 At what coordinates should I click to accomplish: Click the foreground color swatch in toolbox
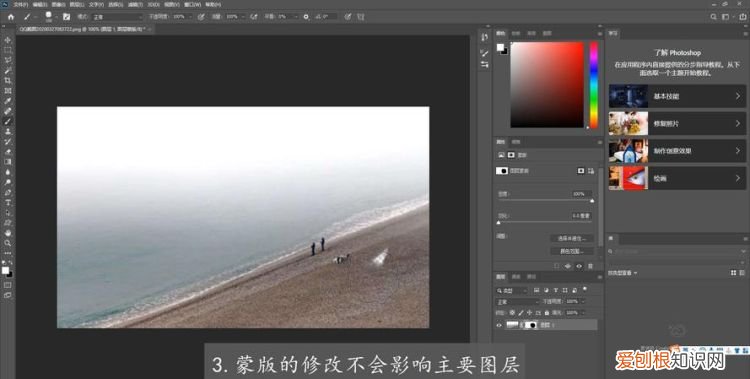5,270
